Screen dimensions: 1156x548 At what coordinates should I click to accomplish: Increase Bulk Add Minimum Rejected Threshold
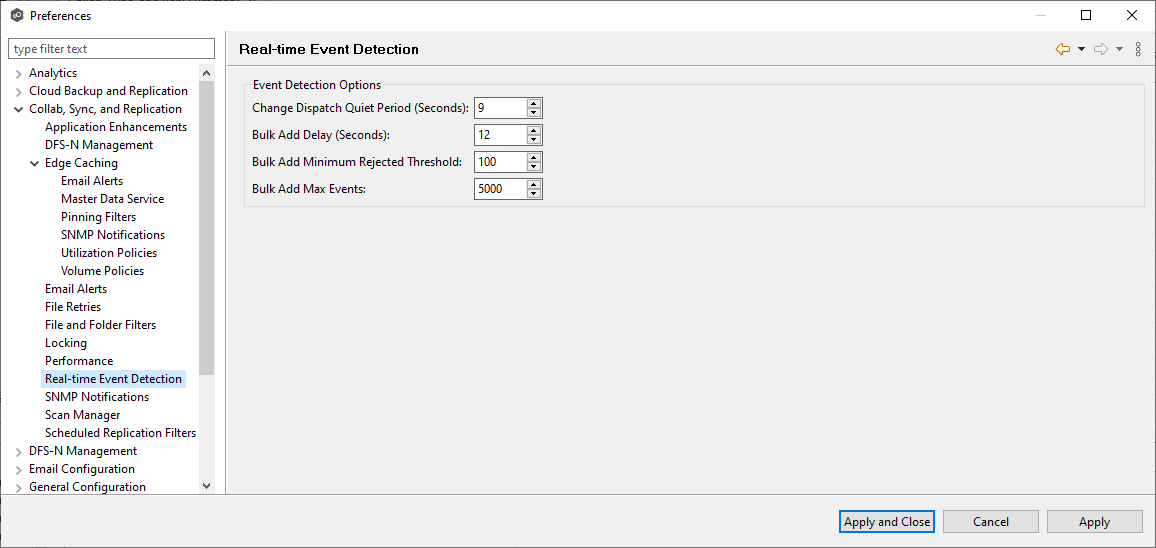click(534, 158)
